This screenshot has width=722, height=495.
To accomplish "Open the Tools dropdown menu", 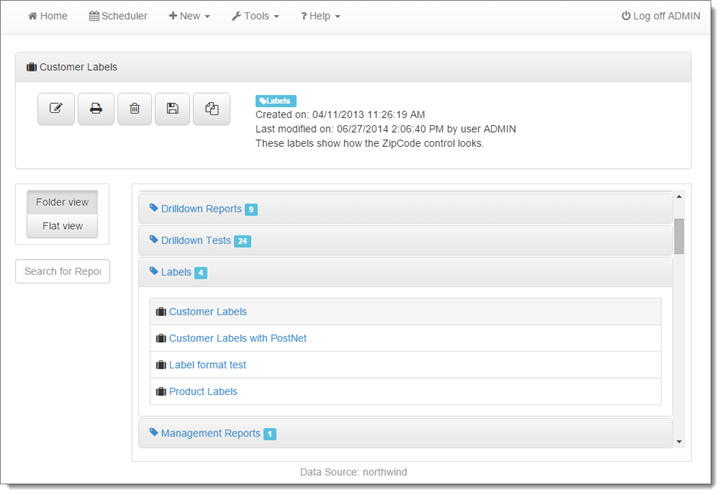I will [255, 17].
